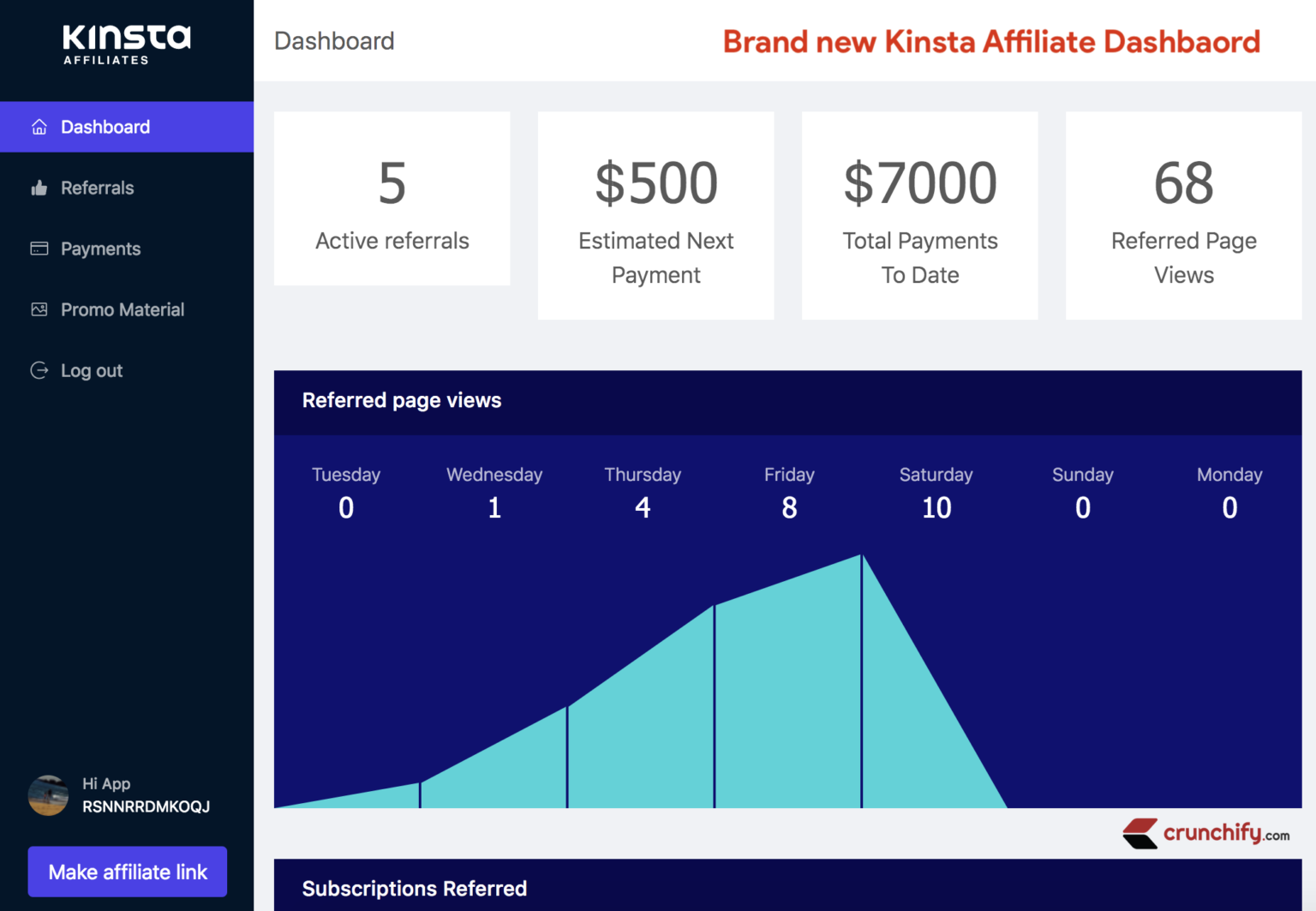Click the image icon next to Promo Material
The width and height of the screenshot is (1316, 911).
click(x=39, y=309)
